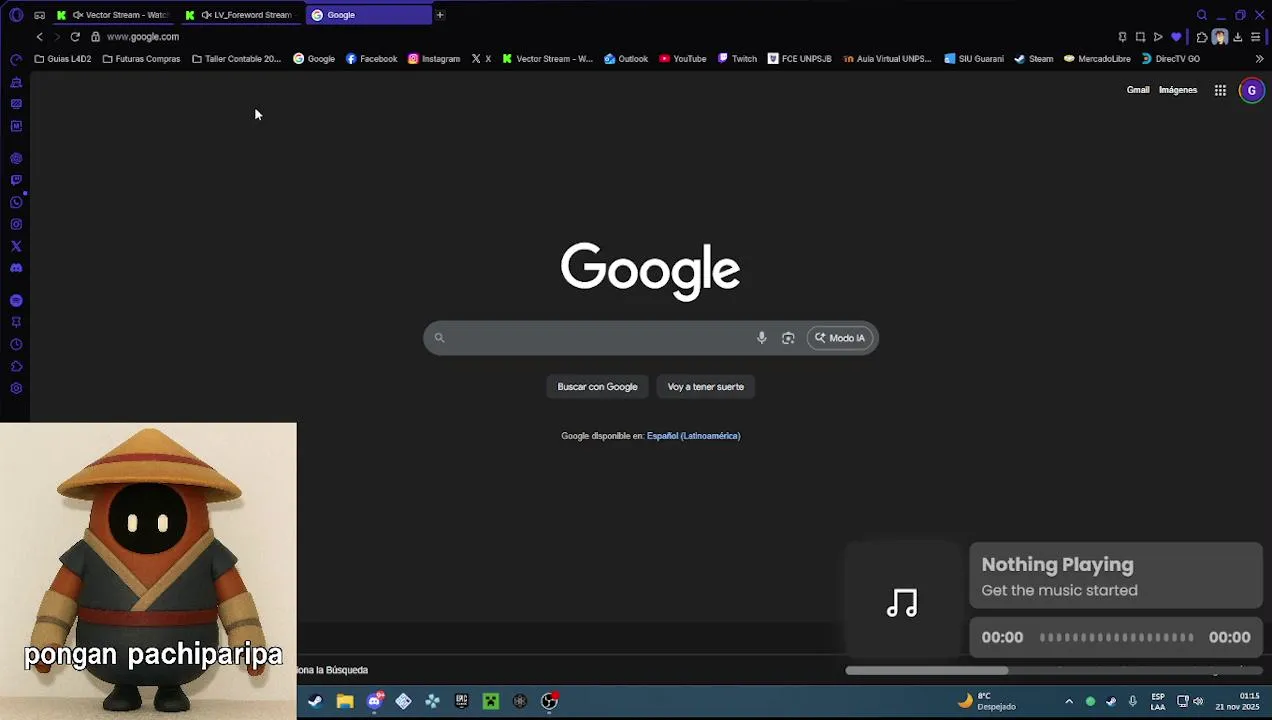Open File Explorer from the taskbar

(x=345, y=701)
